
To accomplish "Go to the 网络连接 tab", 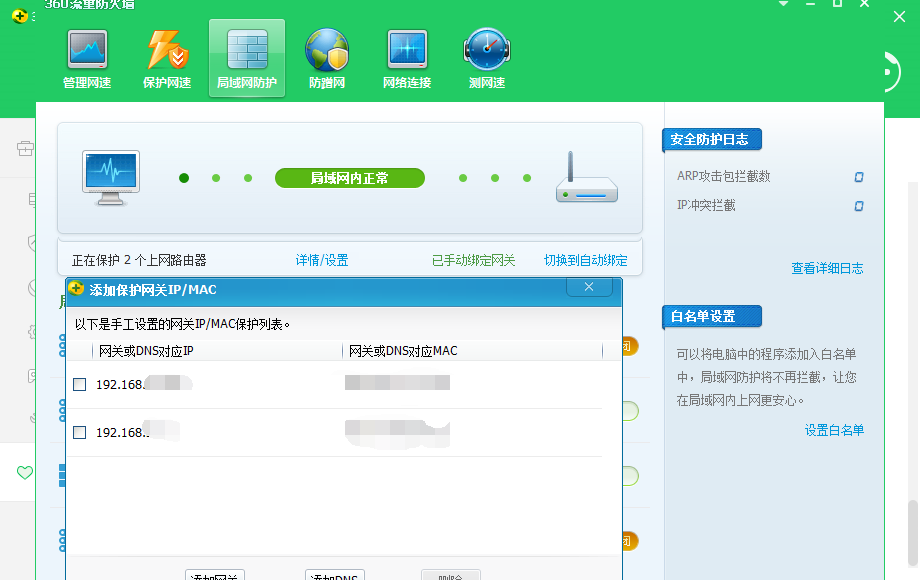I will point(407,59).
